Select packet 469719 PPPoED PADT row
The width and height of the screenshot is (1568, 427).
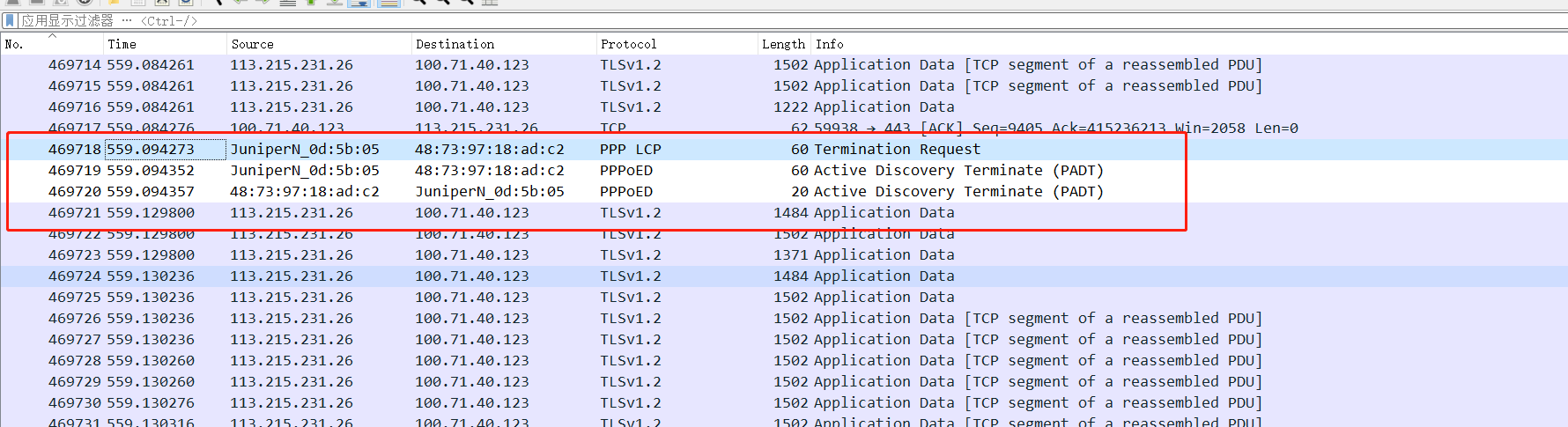pos(529,171)
